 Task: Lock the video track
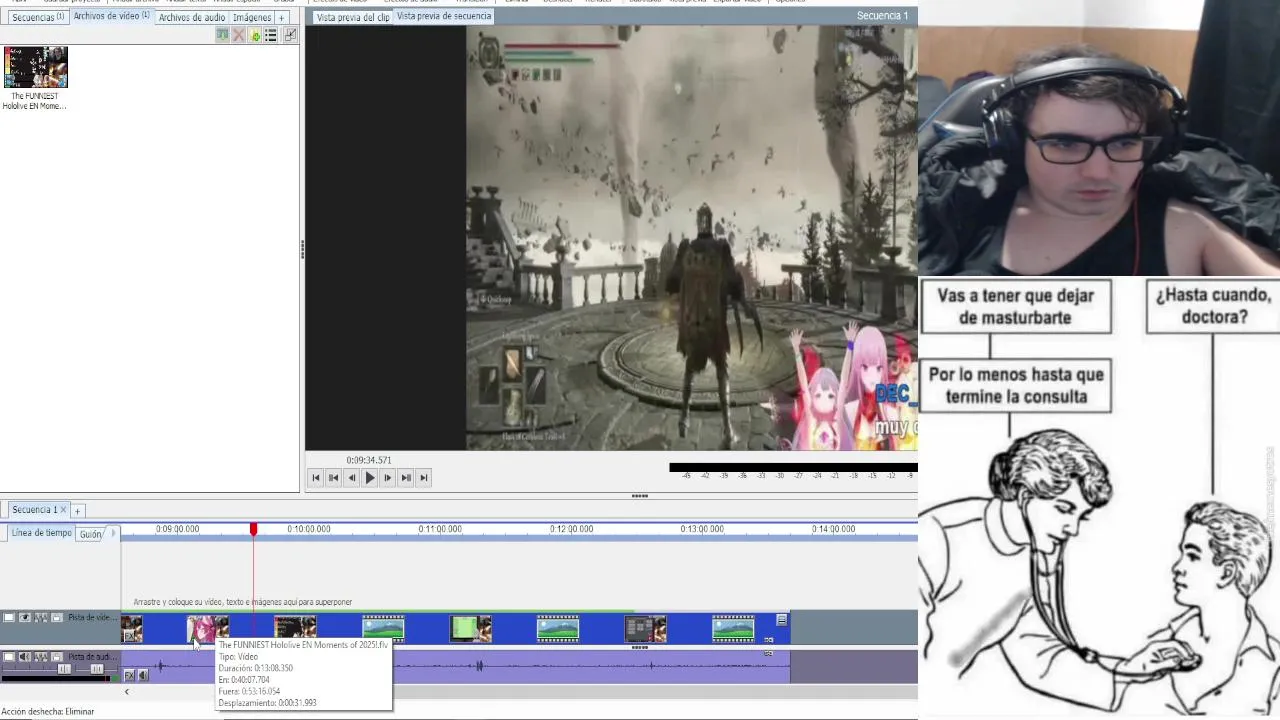(57, 618)
